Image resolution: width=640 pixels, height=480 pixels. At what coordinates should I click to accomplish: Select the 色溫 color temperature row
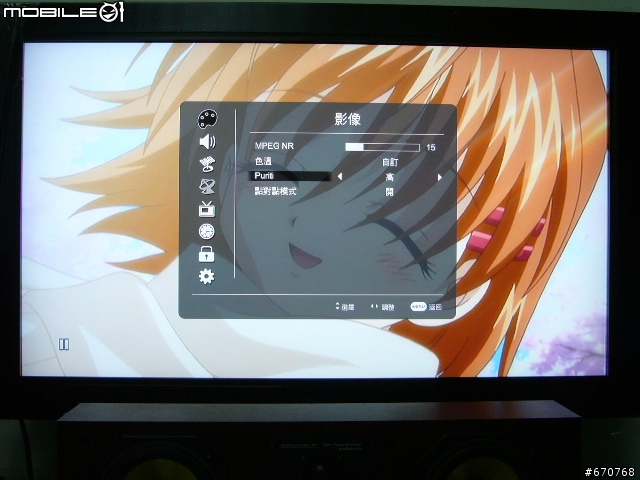click(346, 162)
